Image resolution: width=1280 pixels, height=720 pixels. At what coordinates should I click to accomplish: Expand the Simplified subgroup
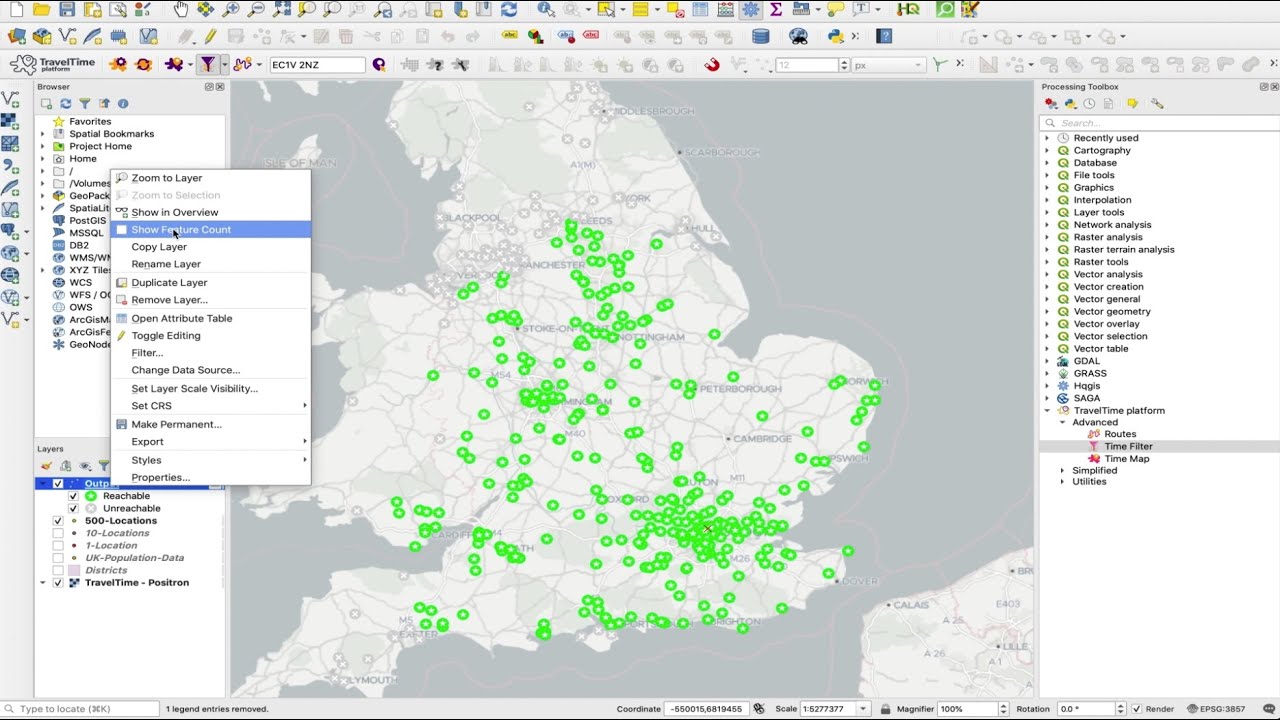pos(1063,470)
